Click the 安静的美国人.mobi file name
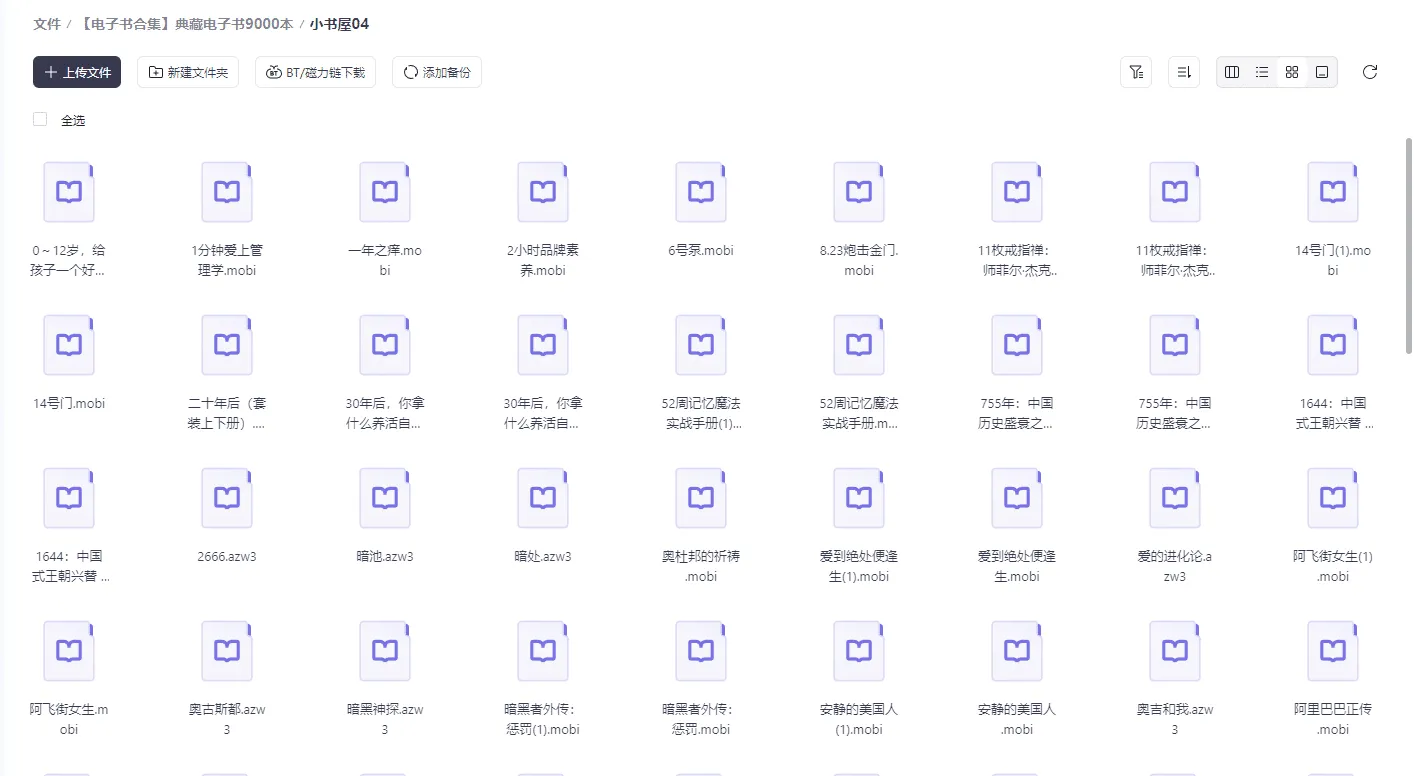1414x776 pixels. pyautogui.click(x=1017, y=719)
